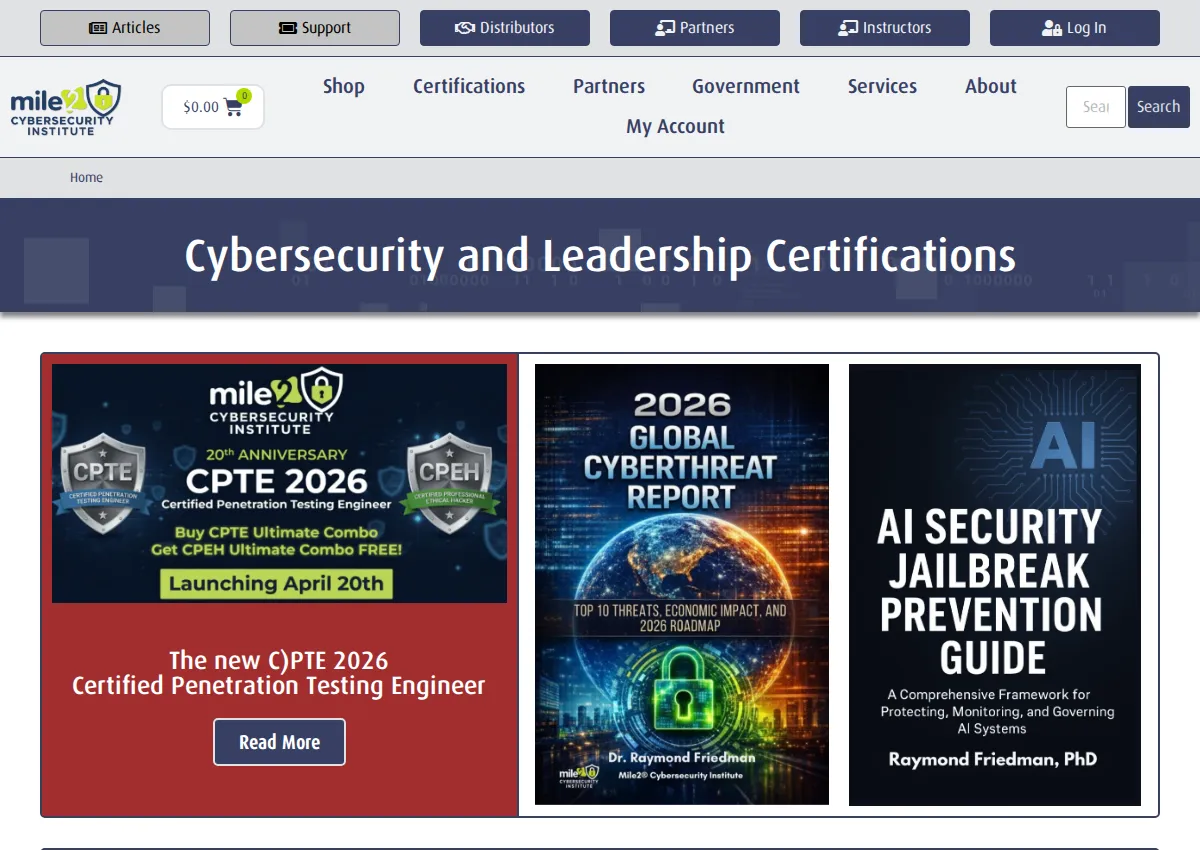Open the My Account menu item
1200x850 pixels.
tap(675, 126)
